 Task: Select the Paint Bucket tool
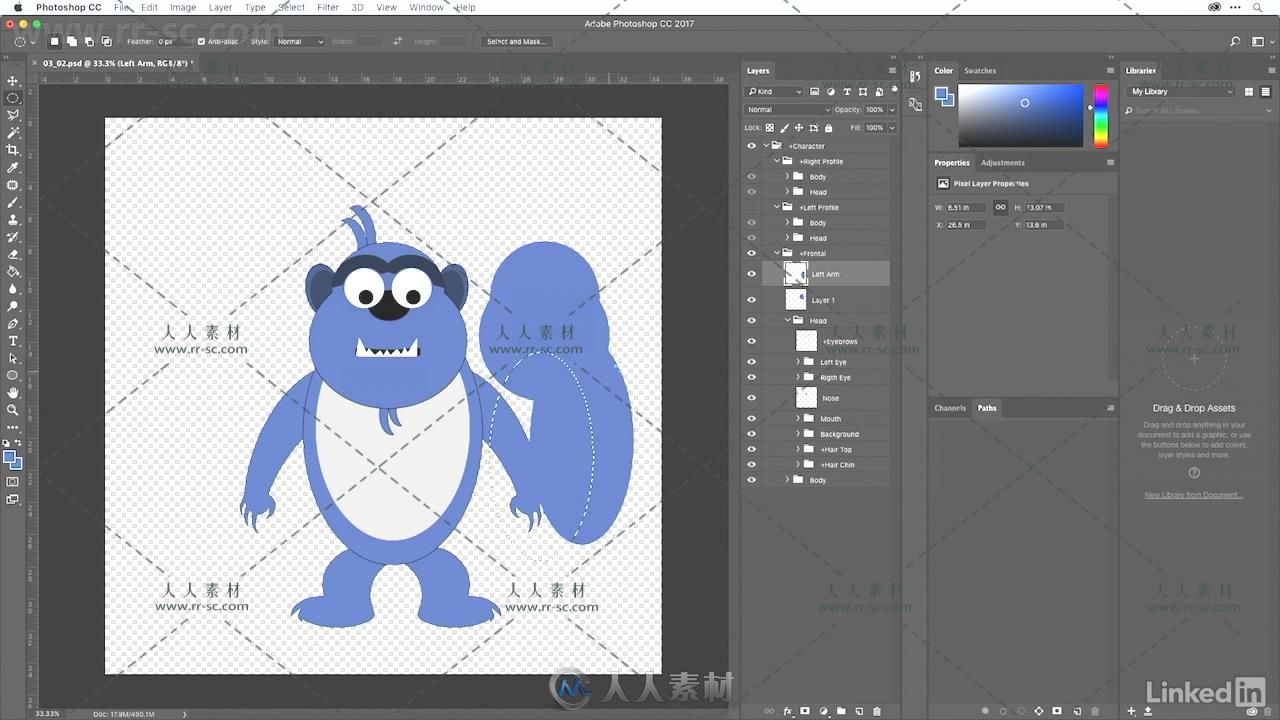coord(13,271)
